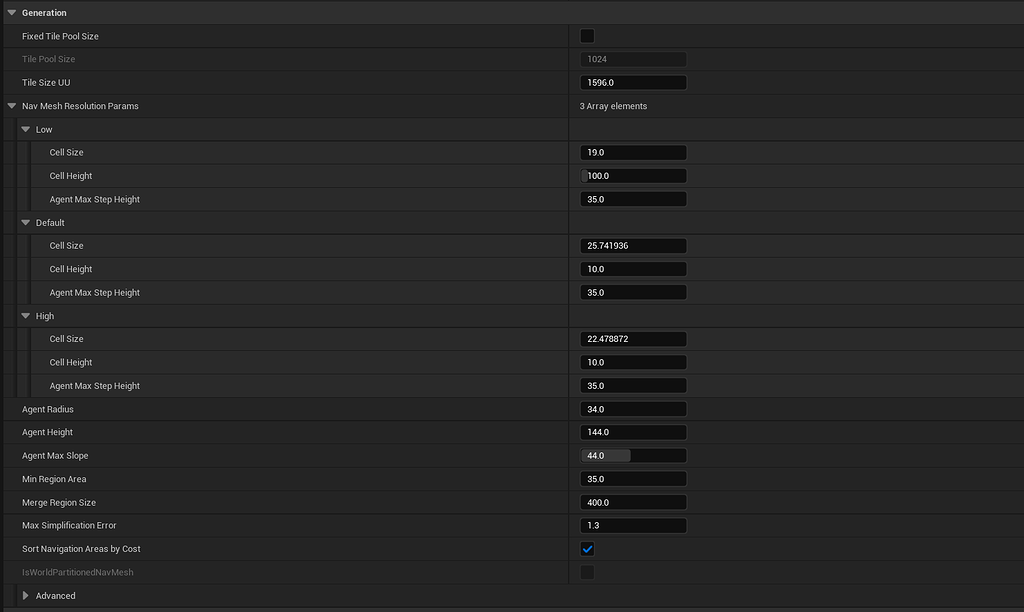Screen dimensions: 1024x612
Task: Edit the Max Simplification Error value
Action: click(x=632, y=524)
